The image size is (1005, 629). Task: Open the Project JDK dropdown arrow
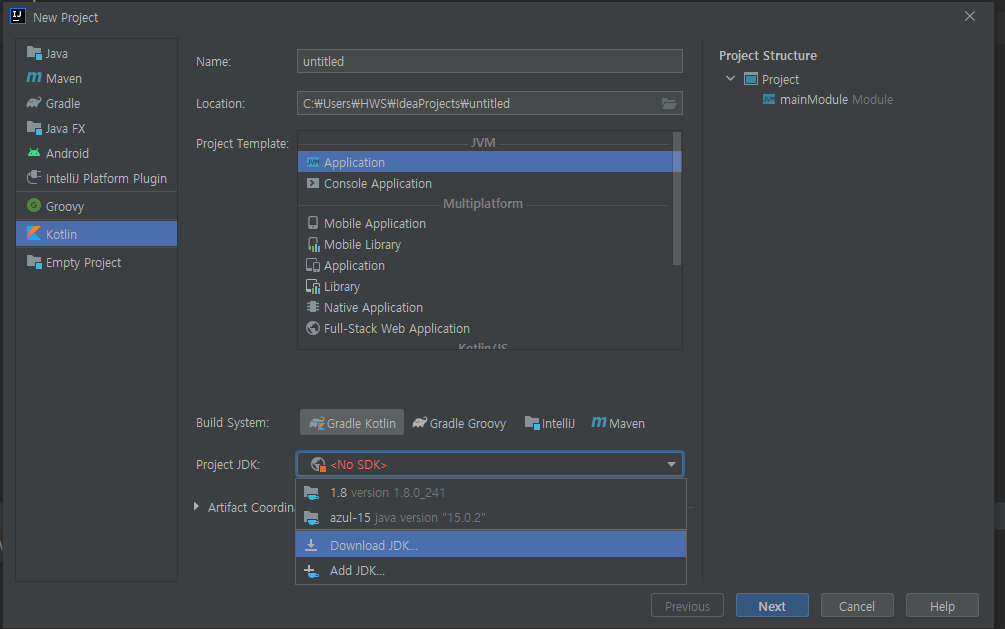pyautogui.click(x=671, y=464)
